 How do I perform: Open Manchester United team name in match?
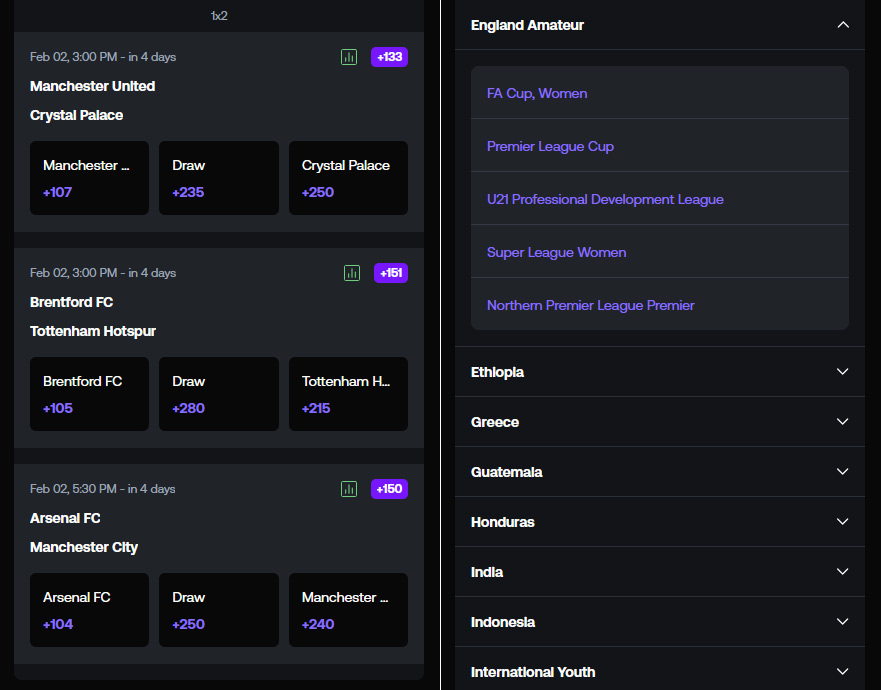(x=92, y=86)
